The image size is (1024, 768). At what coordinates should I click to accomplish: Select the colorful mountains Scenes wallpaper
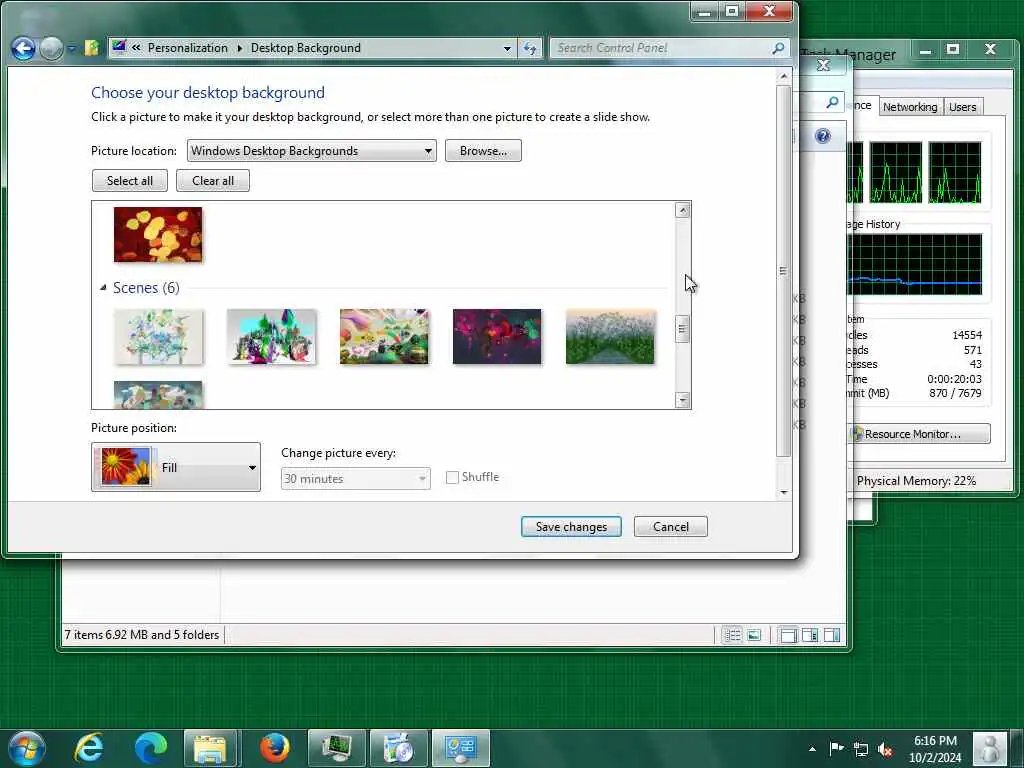tap(271, 337)
